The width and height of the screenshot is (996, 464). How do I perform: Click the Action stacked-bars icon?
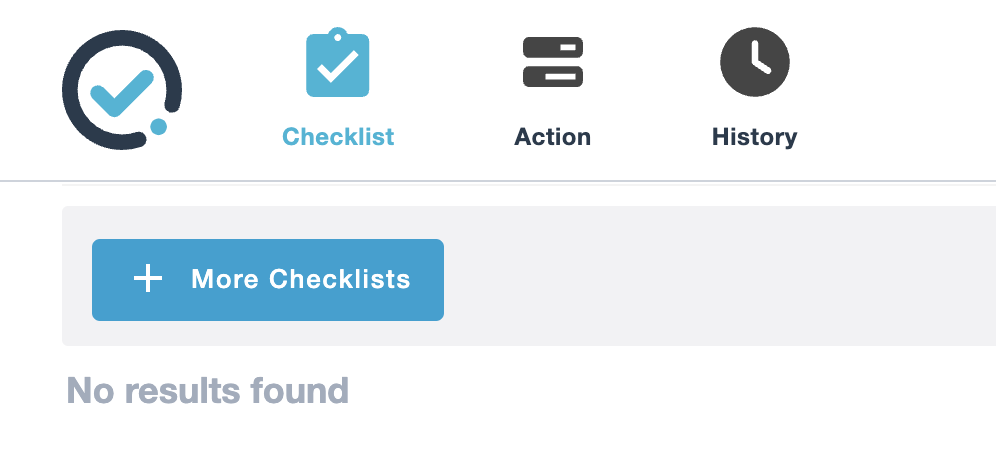(x=552, y=62)
